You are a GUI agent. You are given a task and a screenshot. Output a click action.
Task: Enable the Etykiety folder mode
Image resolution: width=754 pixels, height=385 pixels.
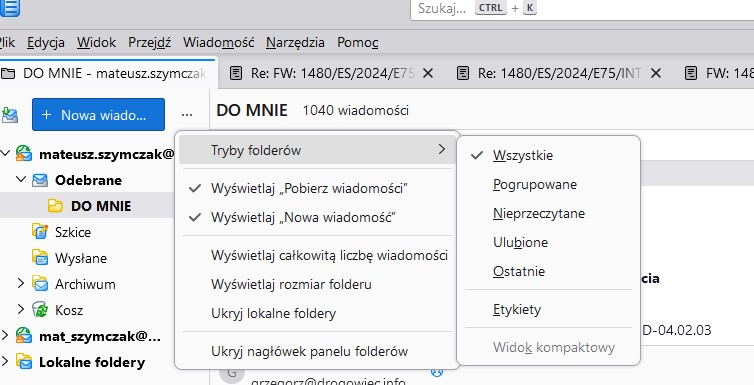pos(548,309)
